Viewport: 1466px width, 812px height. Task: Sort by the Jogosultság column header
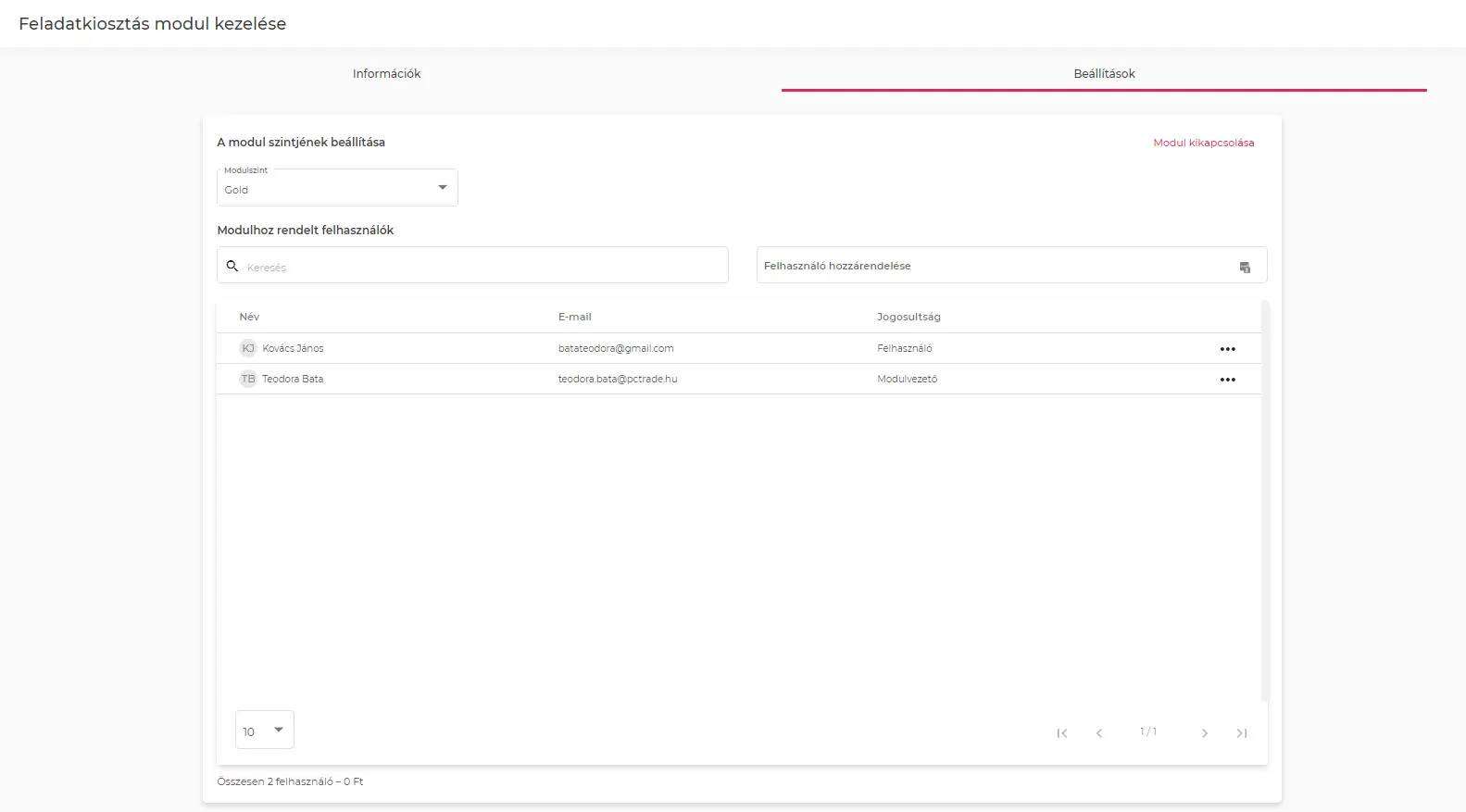(908, 317)
